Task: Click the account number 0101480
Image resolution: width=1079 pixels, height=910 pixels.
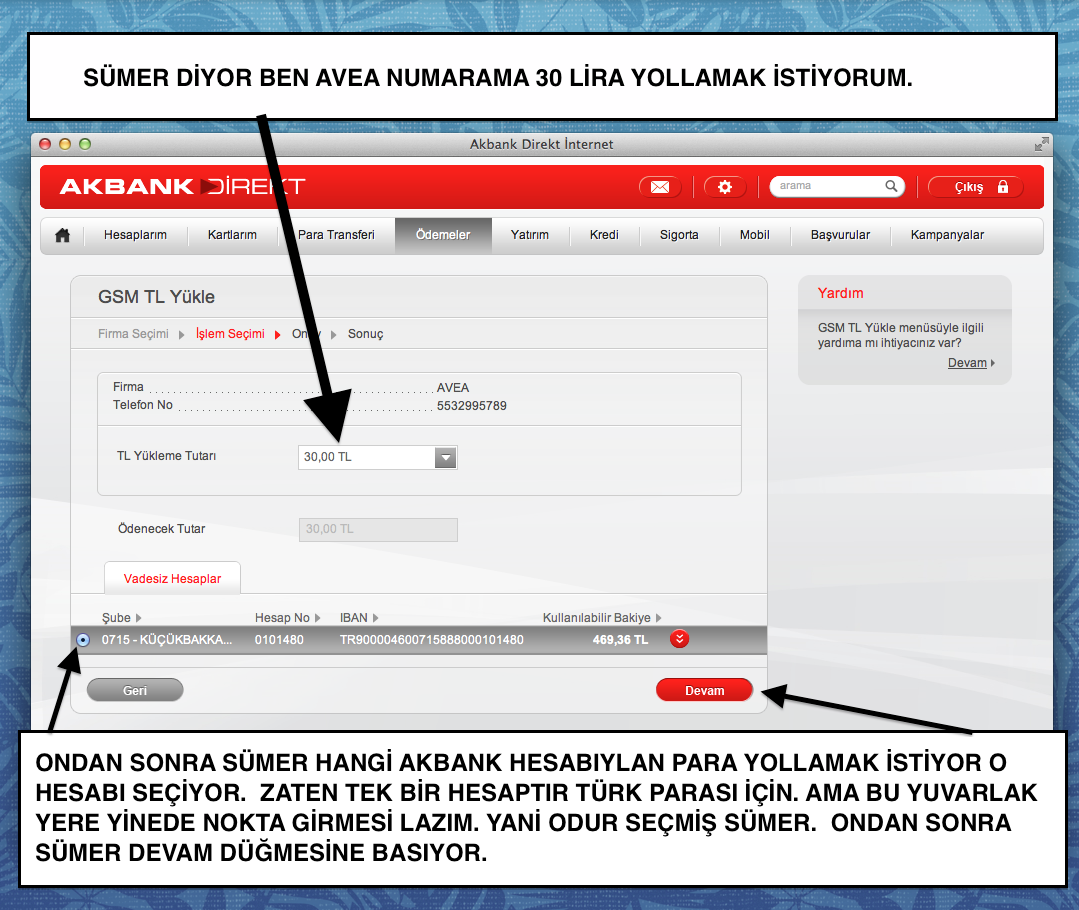Action: point(279,640)
